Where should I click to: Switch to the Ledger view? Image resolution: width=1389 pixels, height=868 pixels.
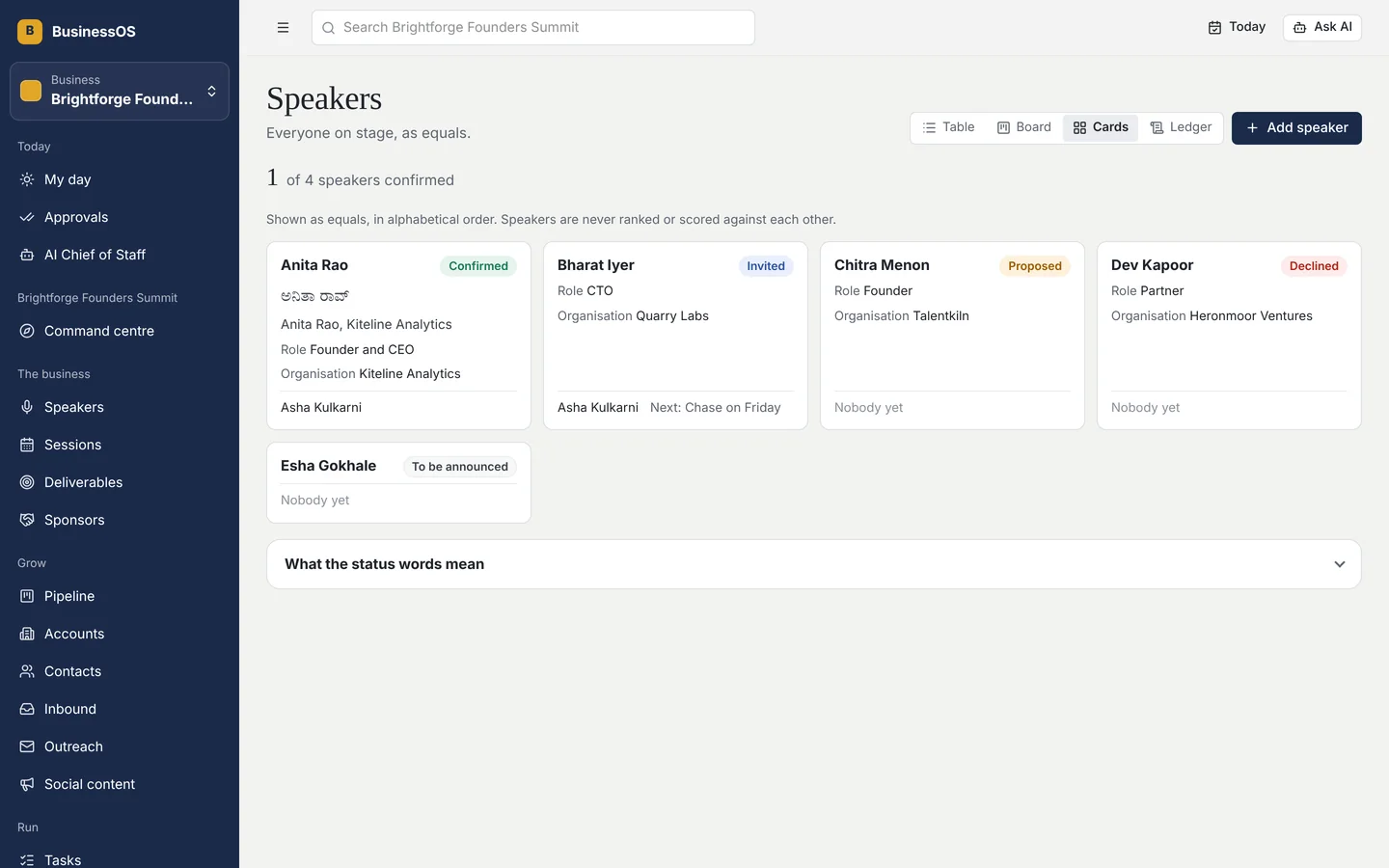point(1181,127)
